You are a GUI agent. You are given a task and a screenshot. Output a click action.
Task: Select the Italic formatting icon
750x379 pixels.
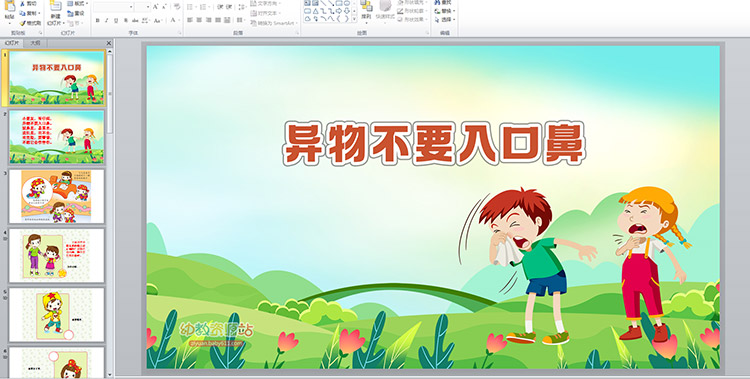click(107, 21)
